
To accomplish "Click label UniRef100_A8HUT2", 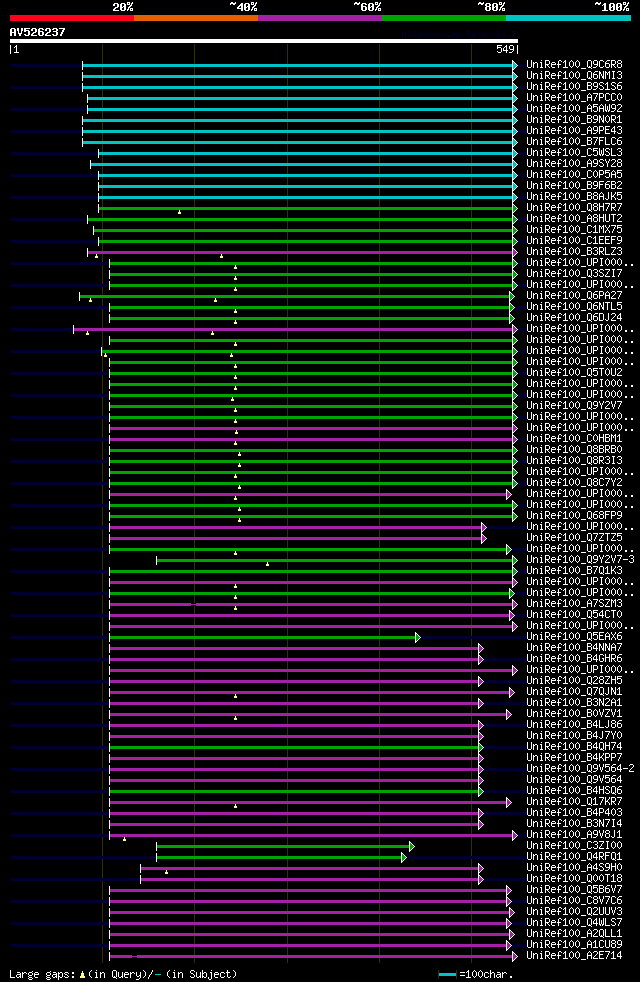I will coord(574,219).
